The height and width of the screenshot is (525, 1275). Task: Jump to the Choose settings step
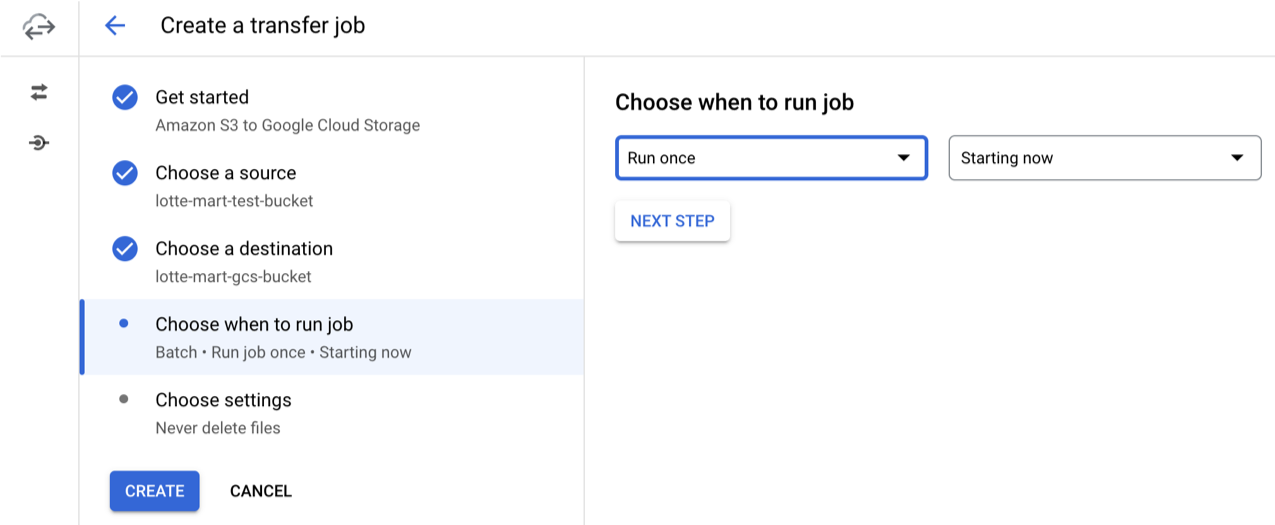tap(223, 400)
